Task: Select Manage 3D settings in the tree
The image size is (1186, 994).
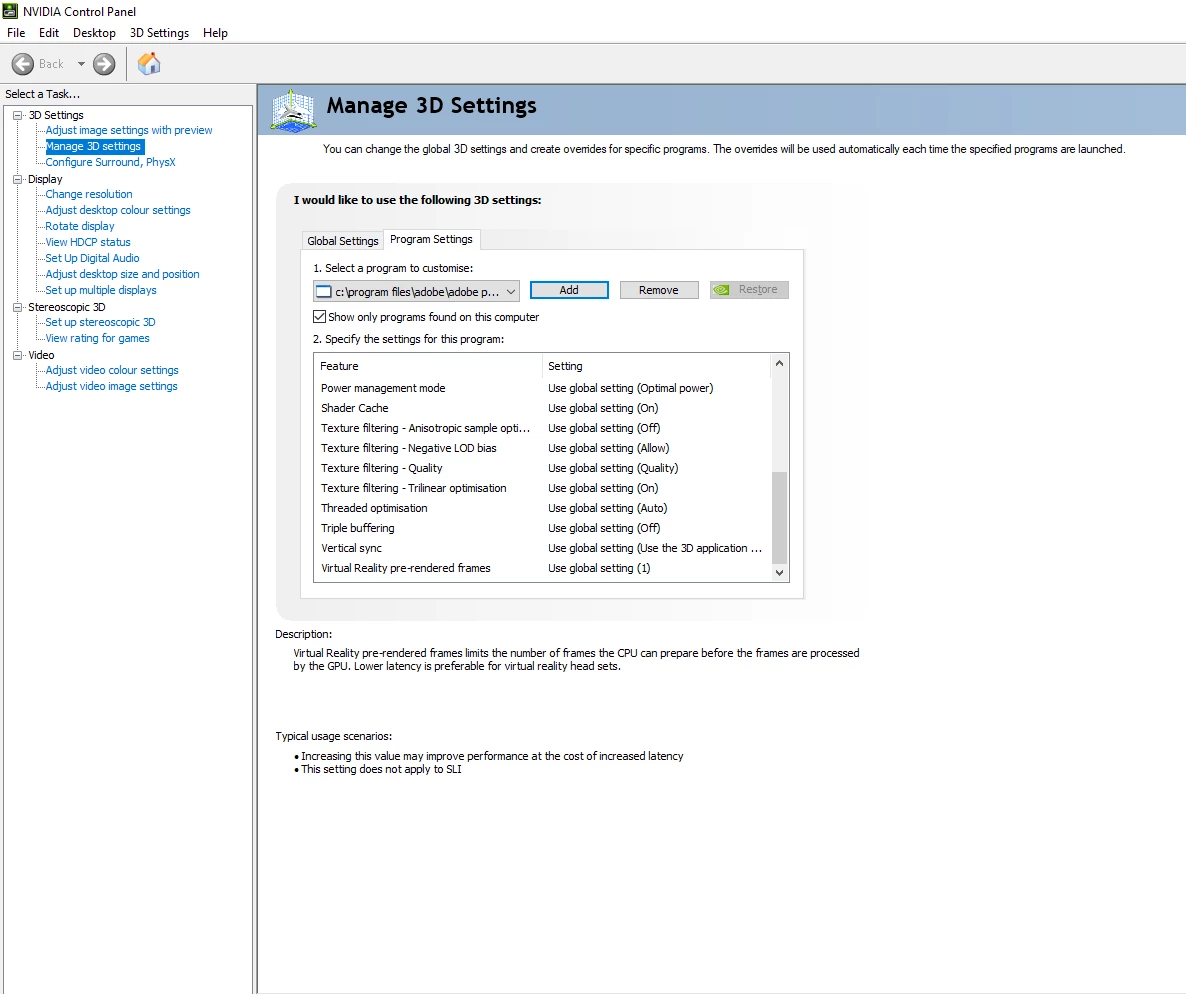Action: 94,146
